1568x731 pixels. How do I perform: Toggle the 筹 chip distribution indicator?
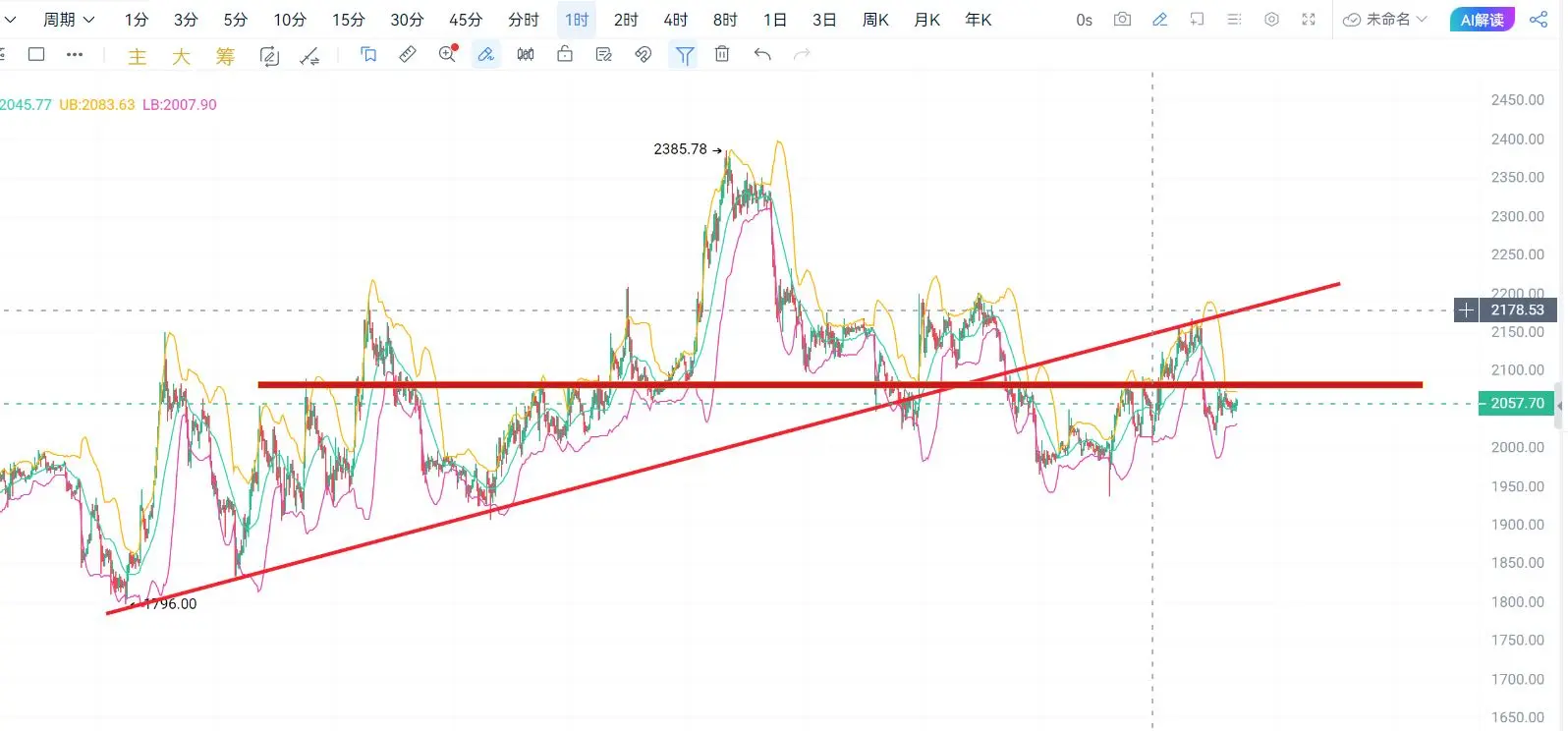coord(225,57)
